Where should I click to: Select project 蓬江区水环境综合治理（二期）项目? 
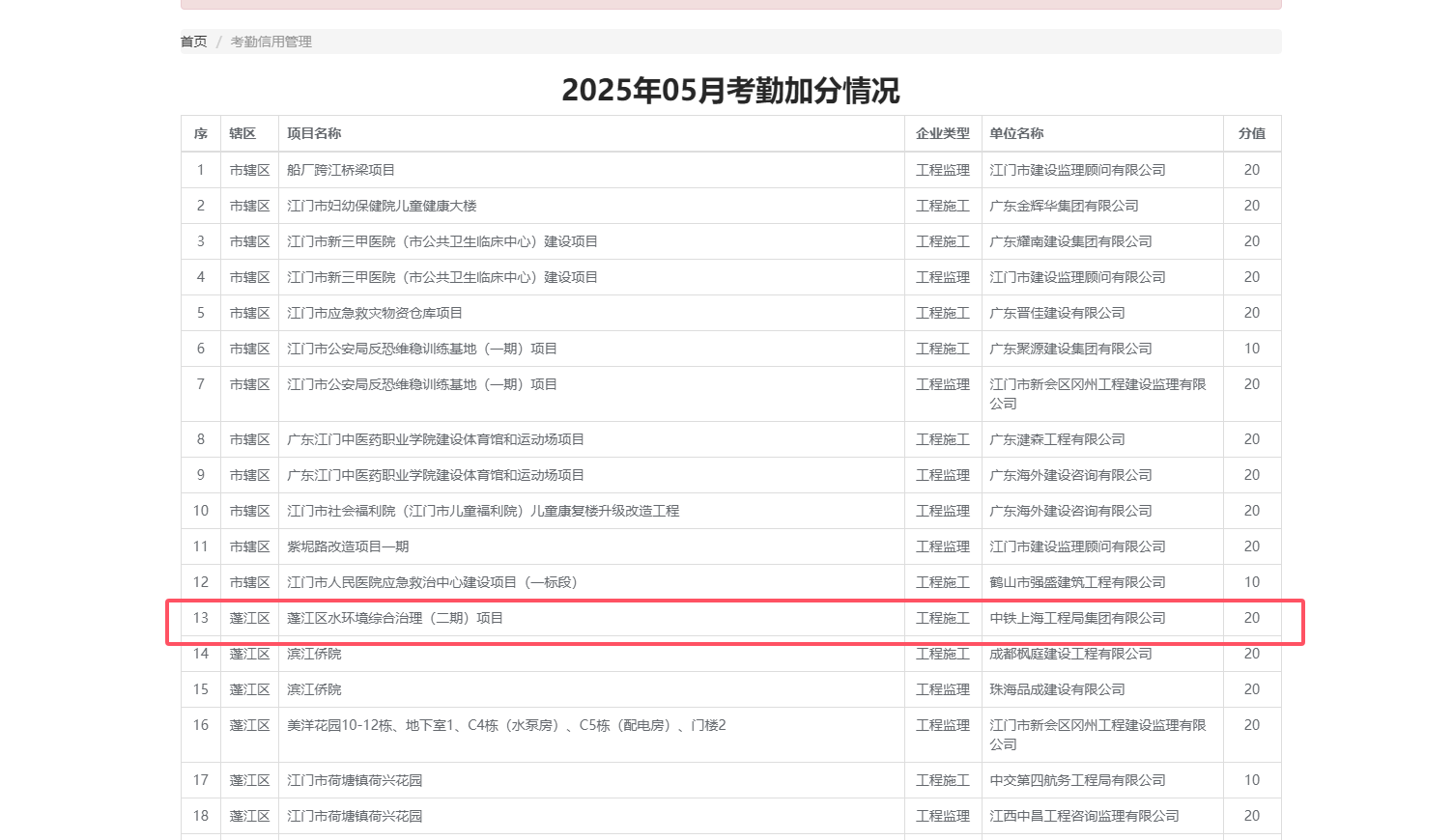point(395,618)
